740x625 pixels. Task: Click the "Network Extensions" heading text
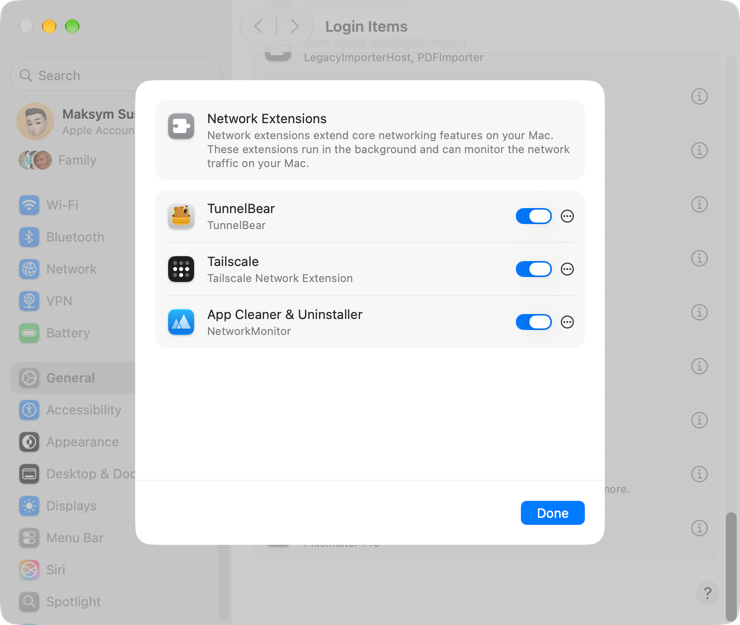267,118
